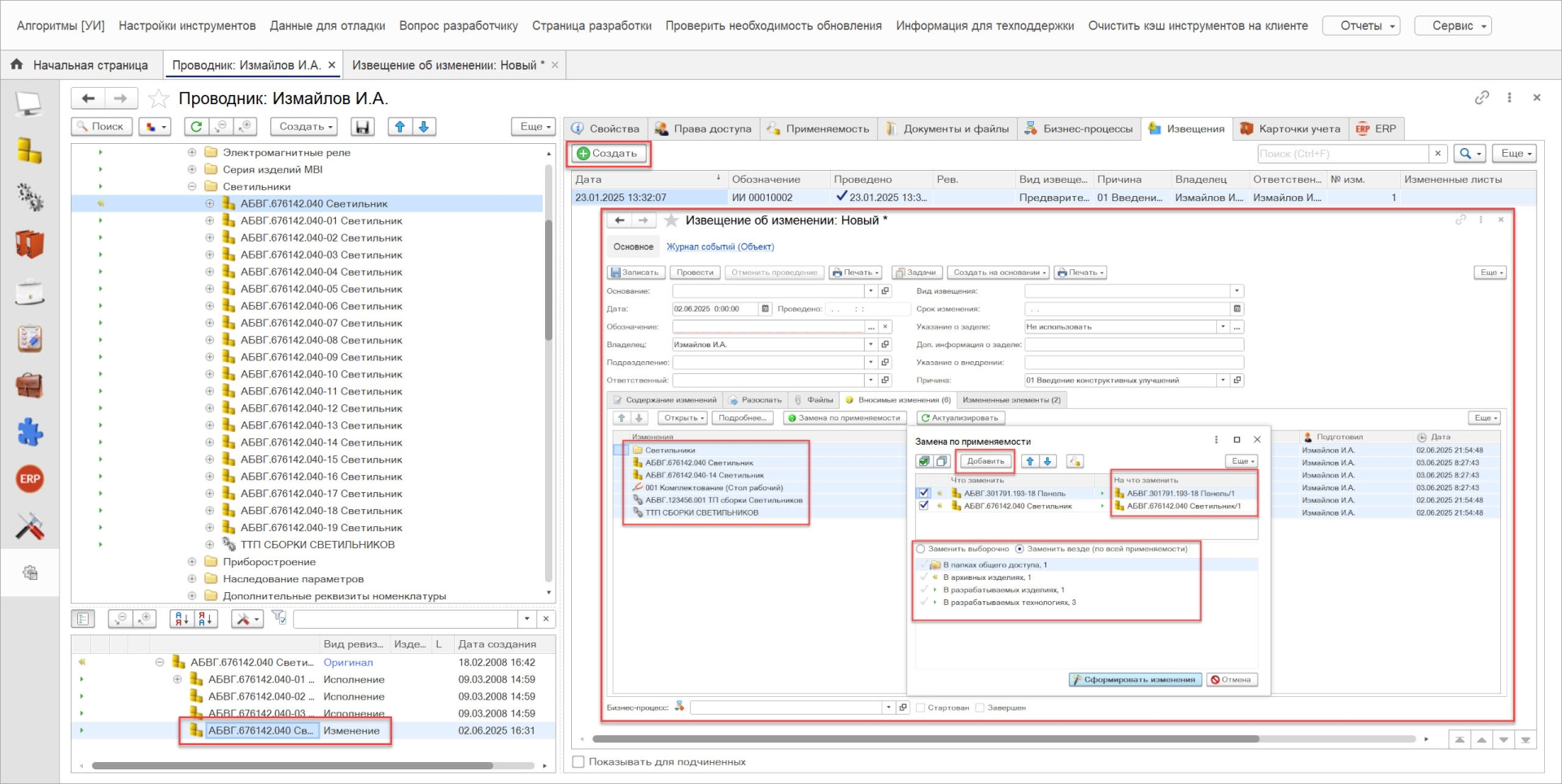Switch to the Применяемость tab
Image resolution: width=1562 pixels, height=784 pixels.
(x=818, y=128)
